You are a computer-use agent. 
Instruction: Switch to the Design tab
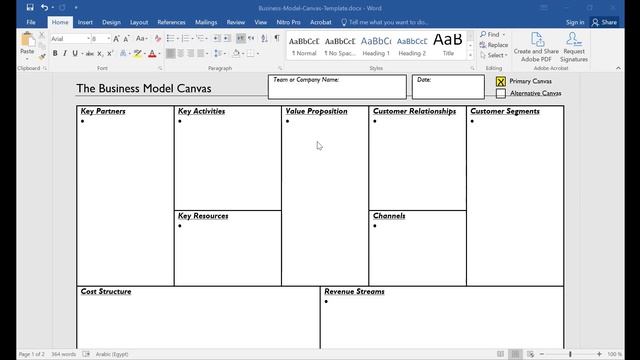pyautogui.click(x=111, y=22)
